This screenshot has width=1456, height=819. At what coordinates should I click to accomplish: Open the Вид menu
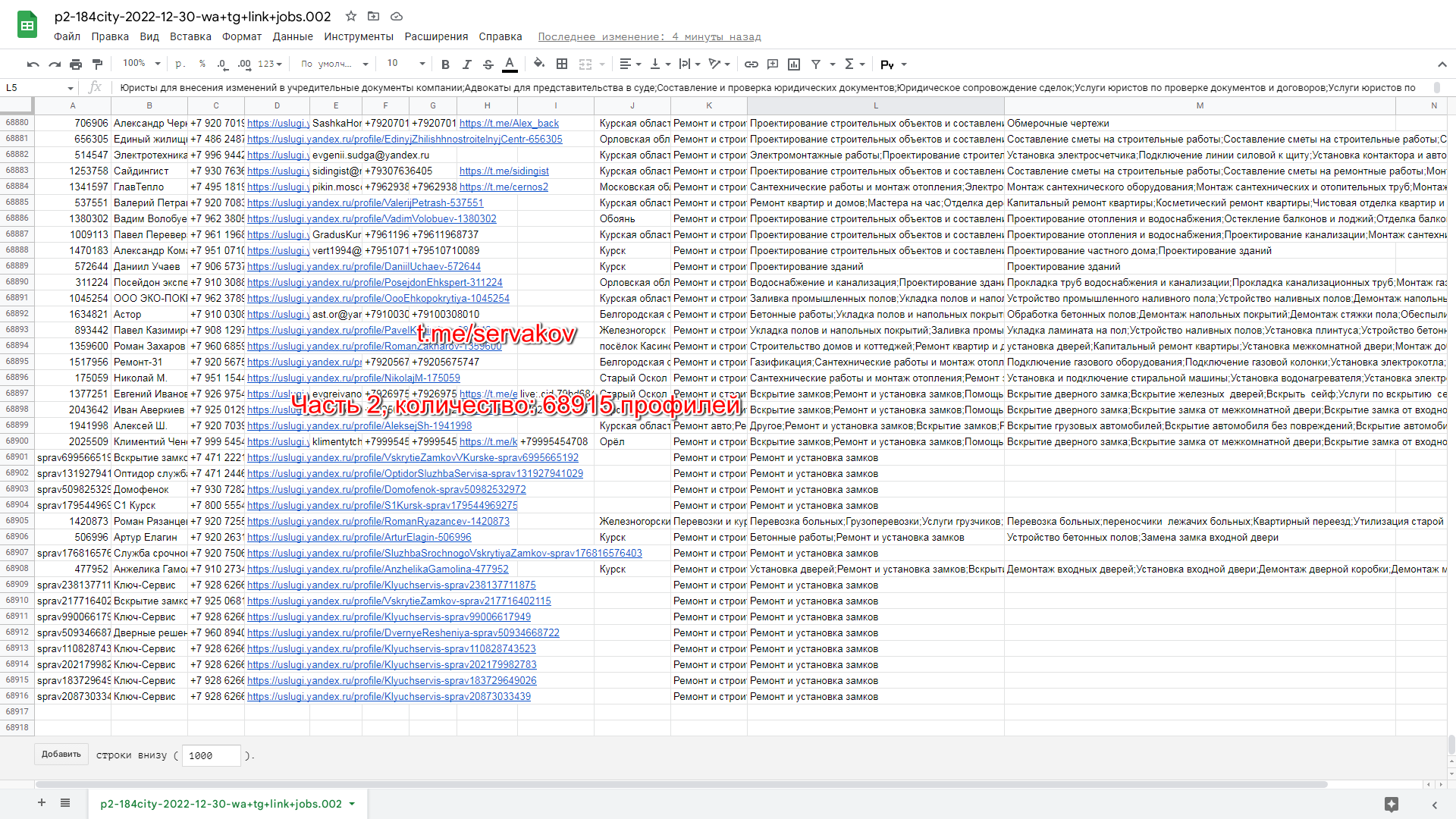[x=149, y=36]
